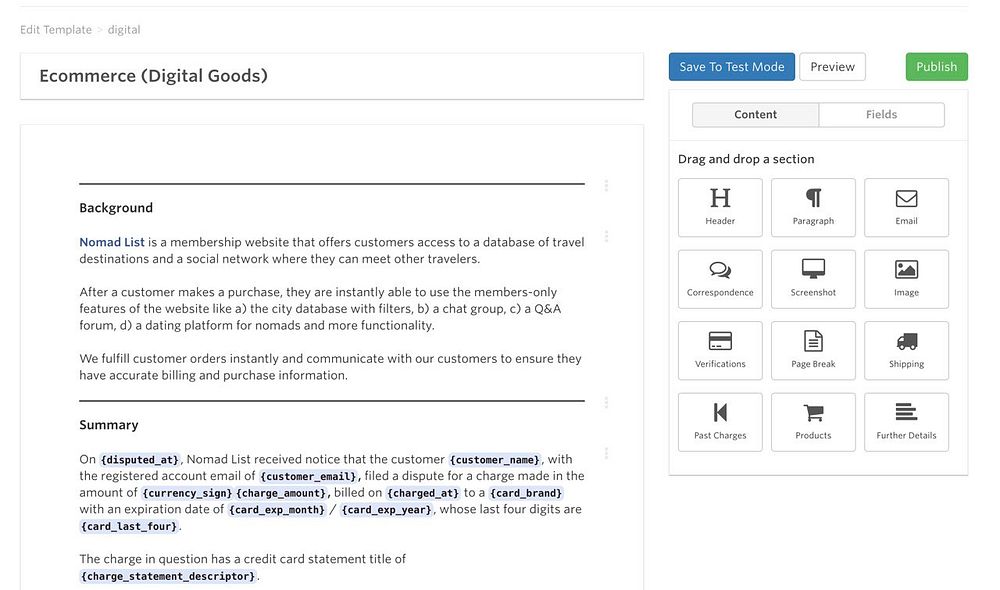The width and height of the screenshot is (1000, 590).
Task: Select the Past Charges icon
Action: point(720,412)
